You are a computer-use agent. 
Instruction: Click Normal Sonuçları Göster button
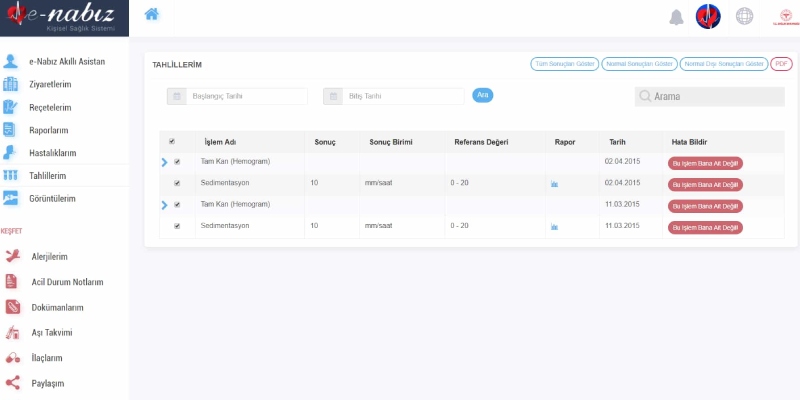[x=640, y=64]
